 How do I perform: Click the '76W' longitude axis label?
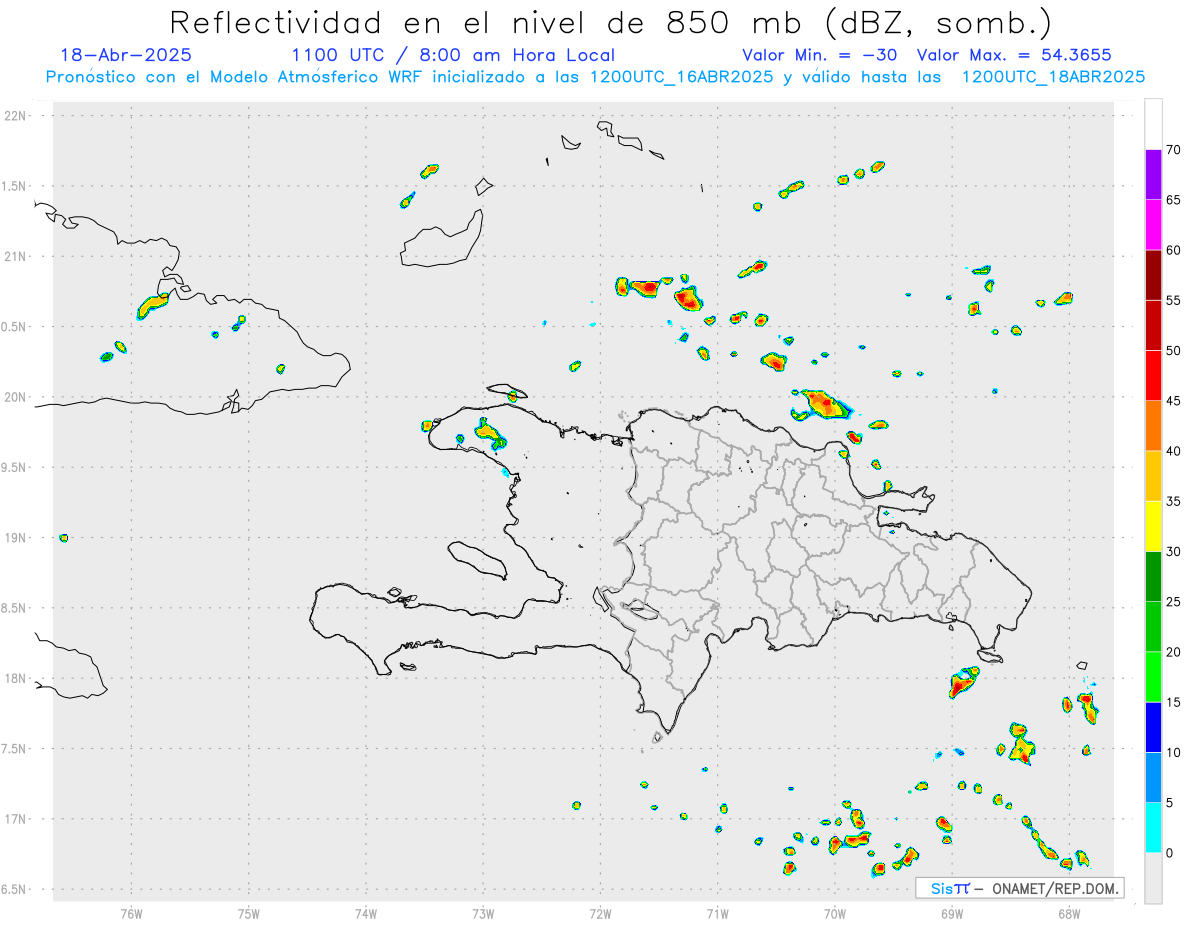pos(131,913)
